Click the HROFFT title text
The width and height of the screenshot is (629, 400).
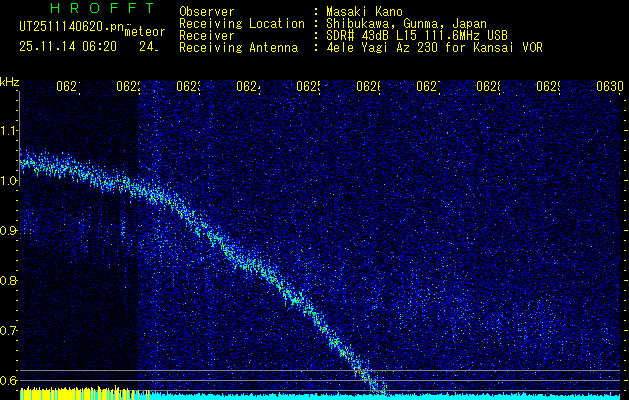coord(103,8)
